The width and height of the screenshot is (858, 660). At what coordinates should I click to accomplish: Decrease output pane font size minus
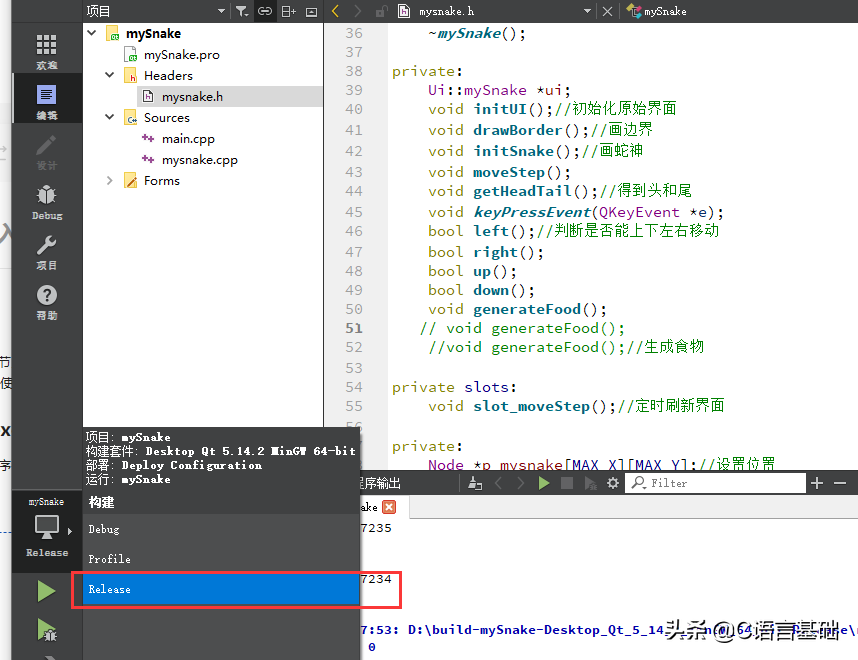(840, 483)
